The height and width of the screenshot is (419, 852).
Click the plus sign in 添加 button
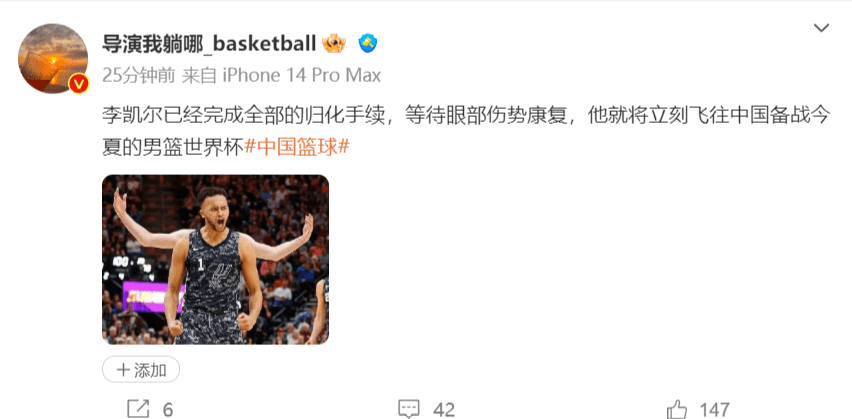(123, 371)
